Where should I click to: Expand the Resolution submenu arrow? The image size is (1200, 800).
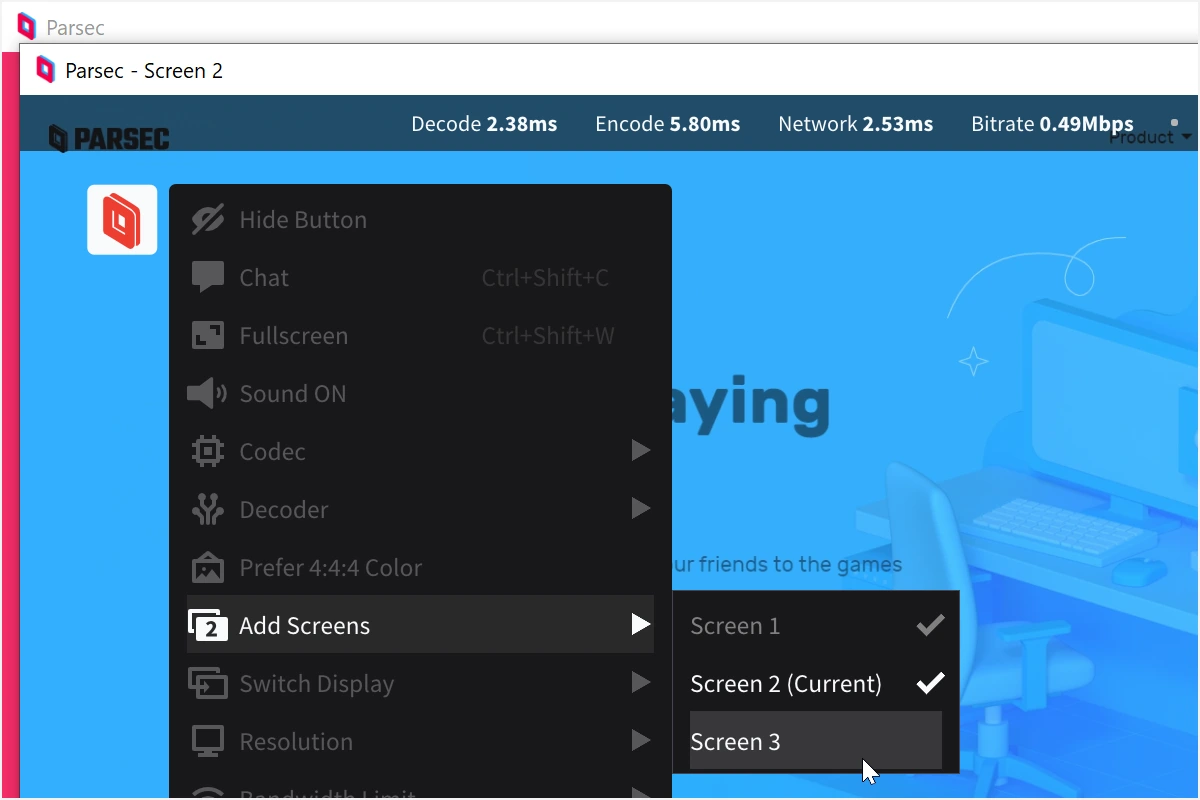[x=641, y=742]
